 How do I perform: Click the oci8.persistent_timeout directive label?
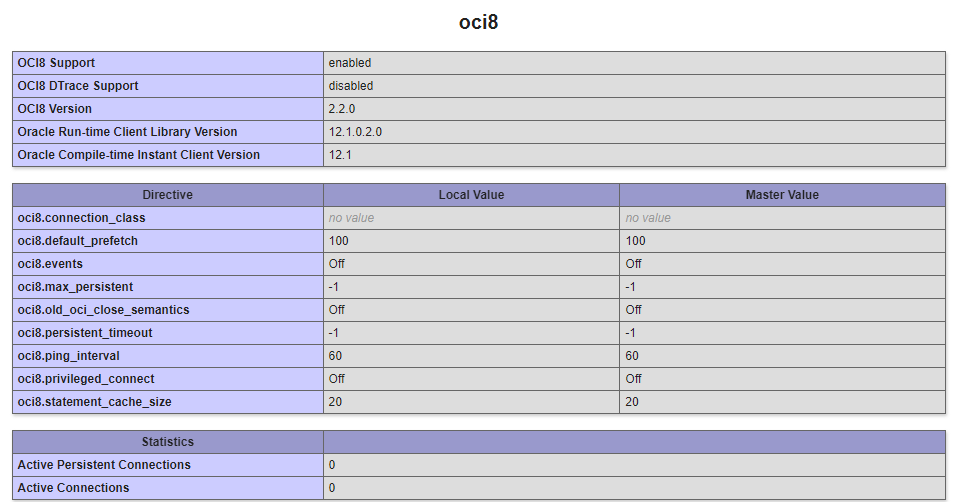[x=85, y=333]
